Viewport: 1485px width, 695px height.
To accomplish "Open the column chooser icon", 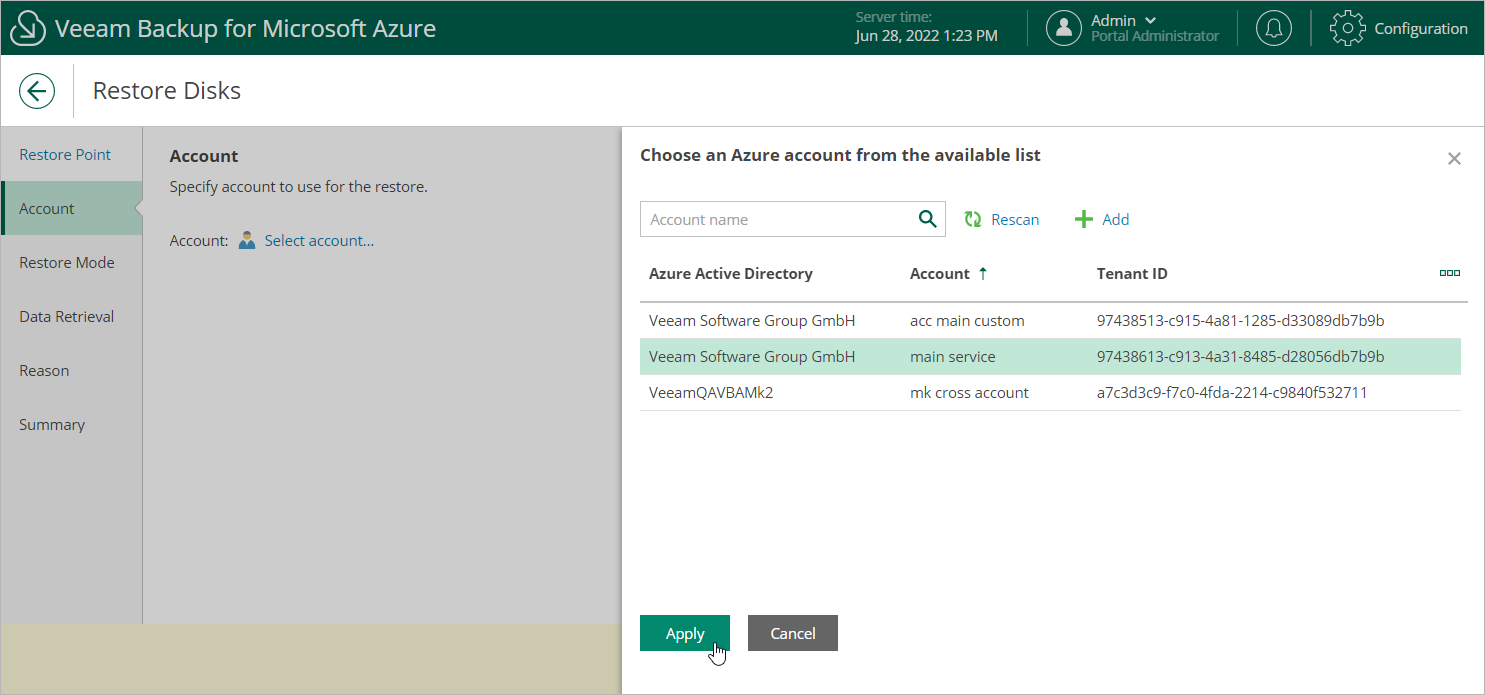I will (1449, 273).
